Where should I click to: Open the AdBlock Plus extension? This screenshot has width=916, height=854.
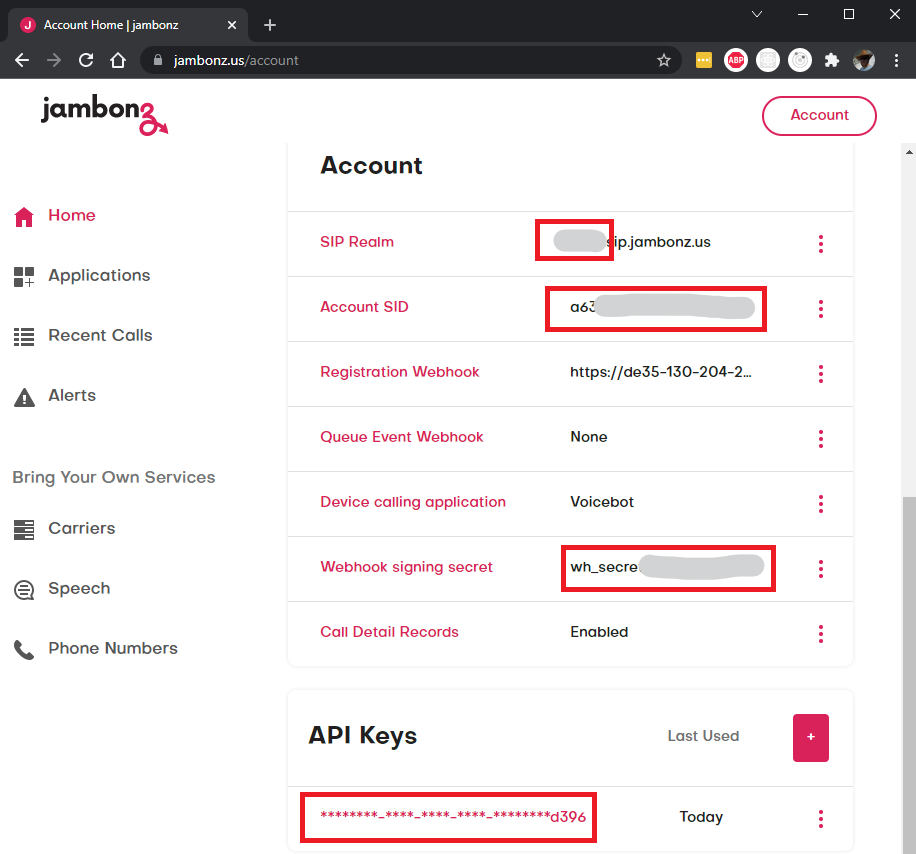point(735,60)
